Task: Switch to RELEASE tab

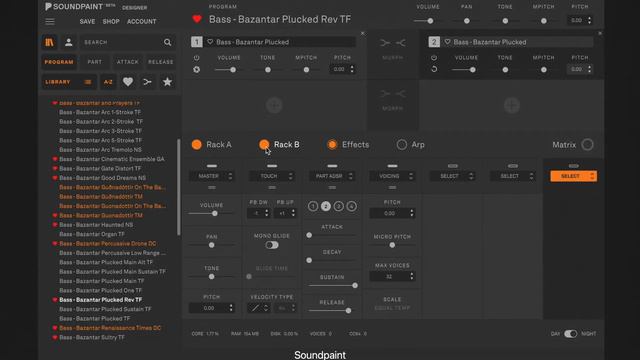Action: pyautogui.click(x=161, y=62)
